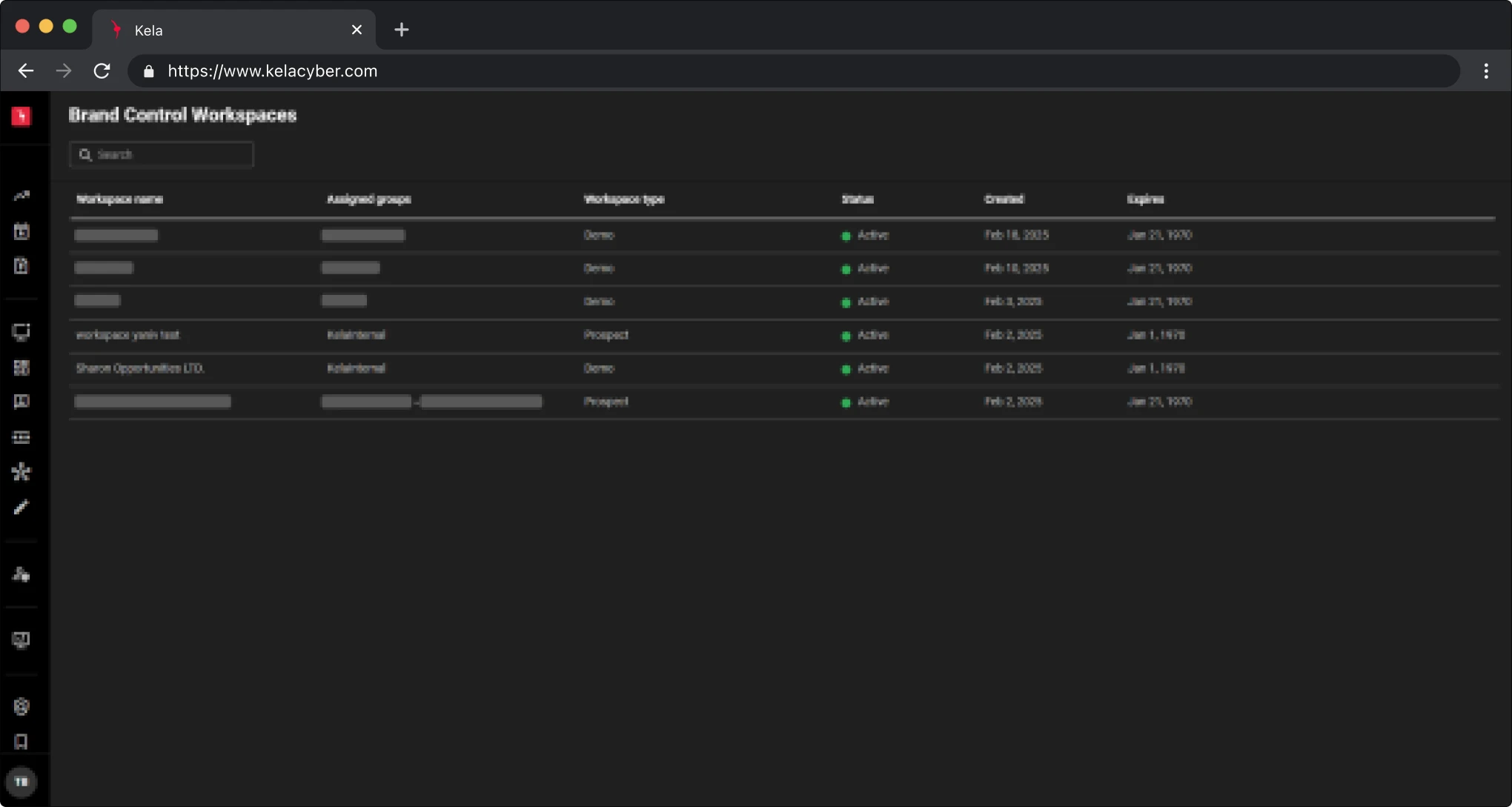The image size is (1512, 807).
Task: Go back with the browser back arrow
Action: tap(26, 71)
